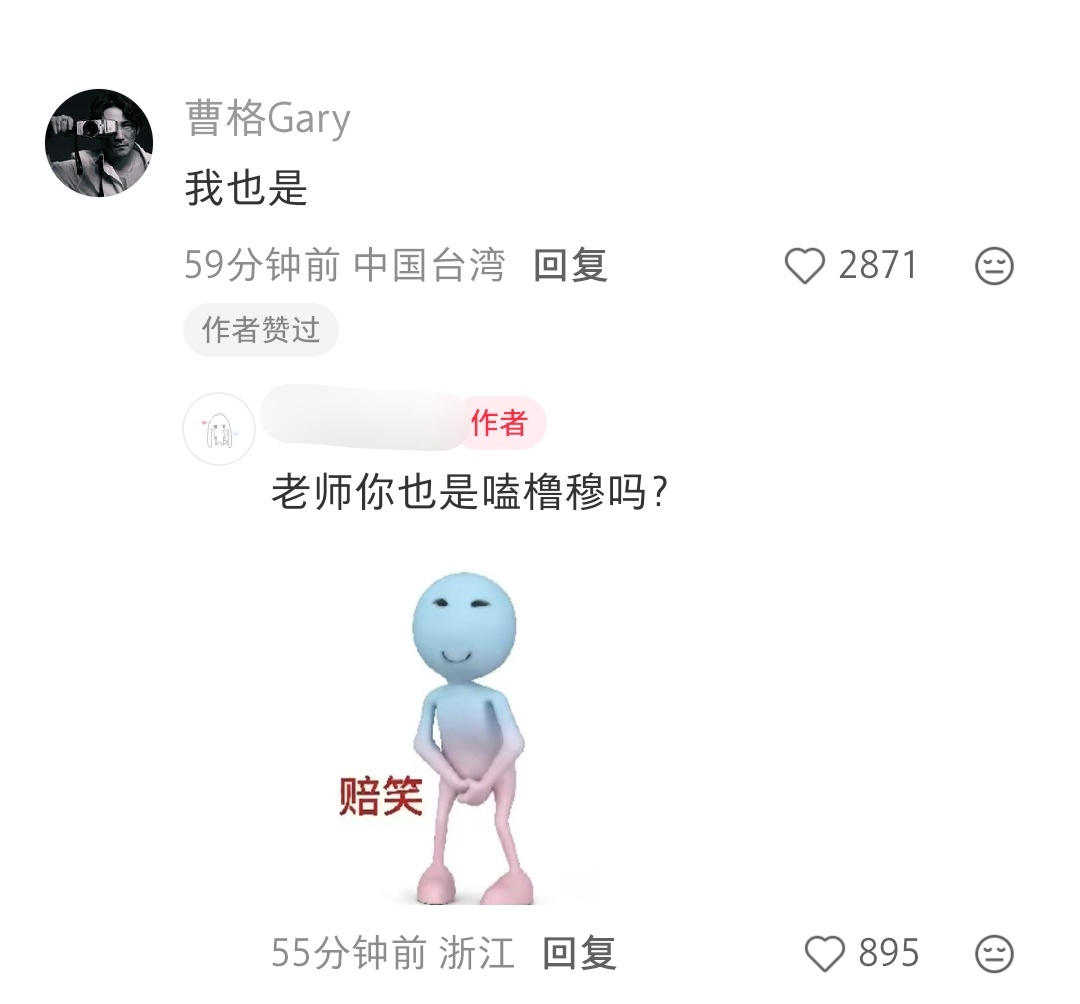The height and width of the screenshot is (1004, 1080).
Task: Tap the 2871 like count
Action: (878, 265)
